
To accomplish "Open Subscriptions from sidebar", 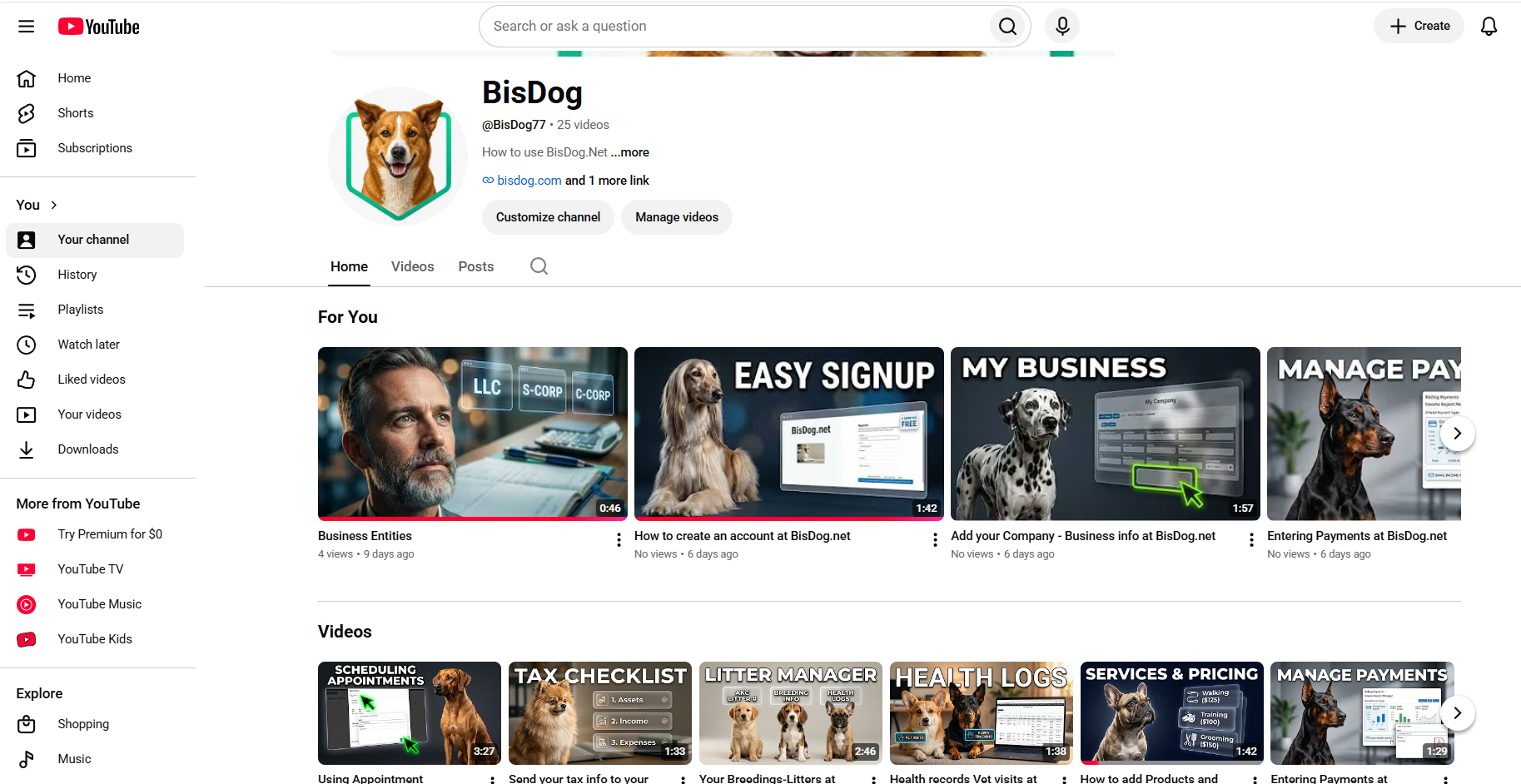I will click(95, 148).
